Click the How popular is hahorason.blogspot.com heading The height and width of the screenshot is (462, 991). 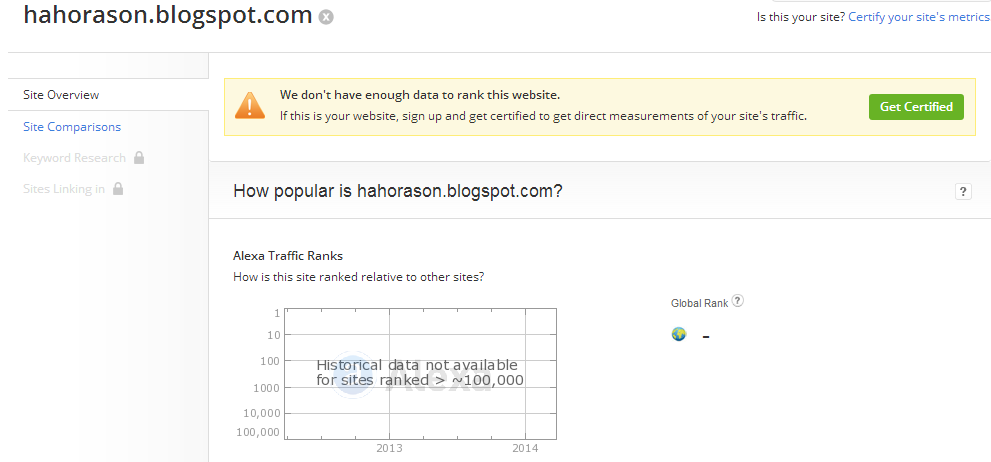pyautogui.click(x=397, y=191)
